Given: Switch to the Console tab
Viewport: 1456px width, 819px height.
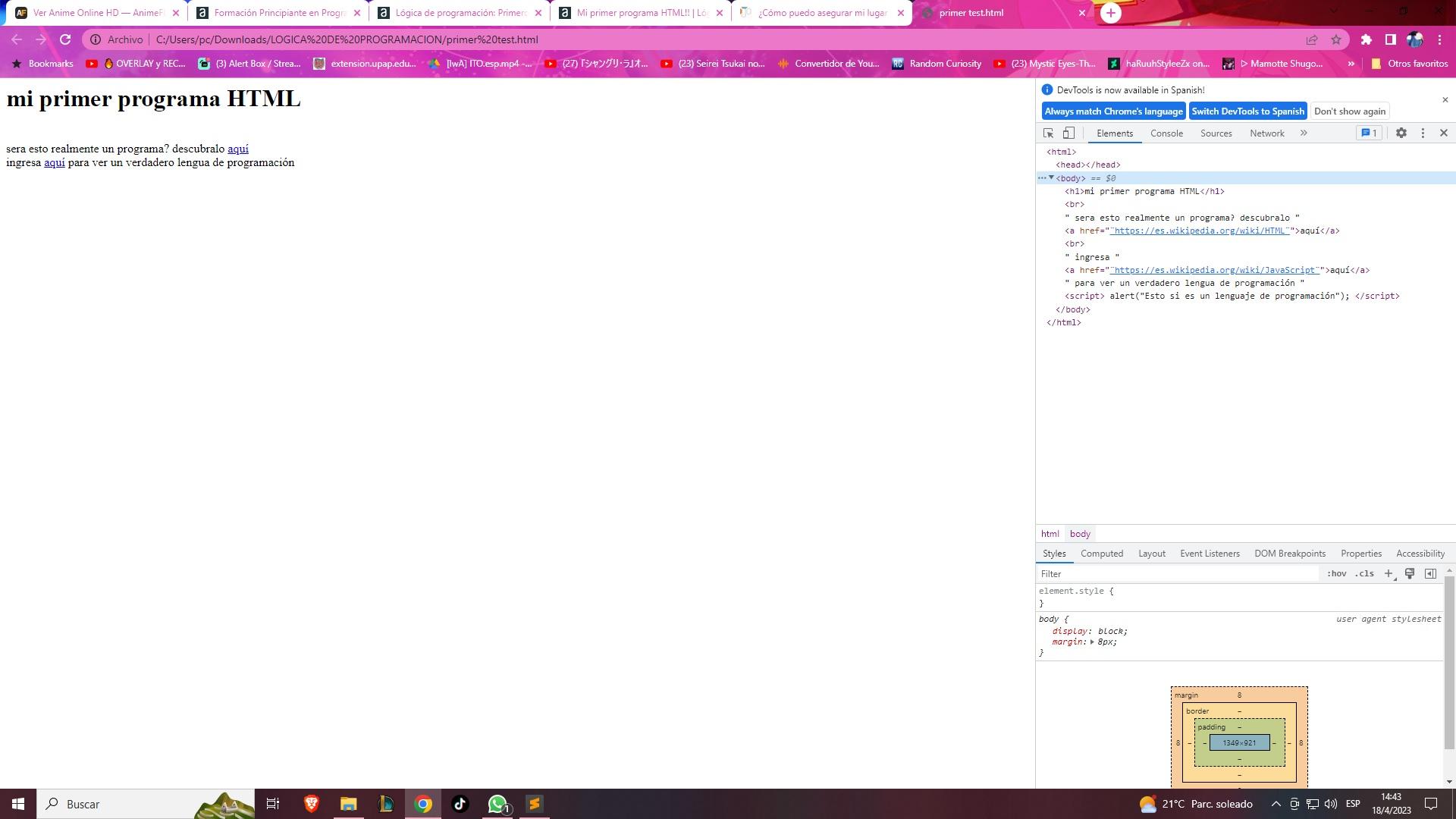Looking at the screenshot, I should click(x=1166, y=133).
